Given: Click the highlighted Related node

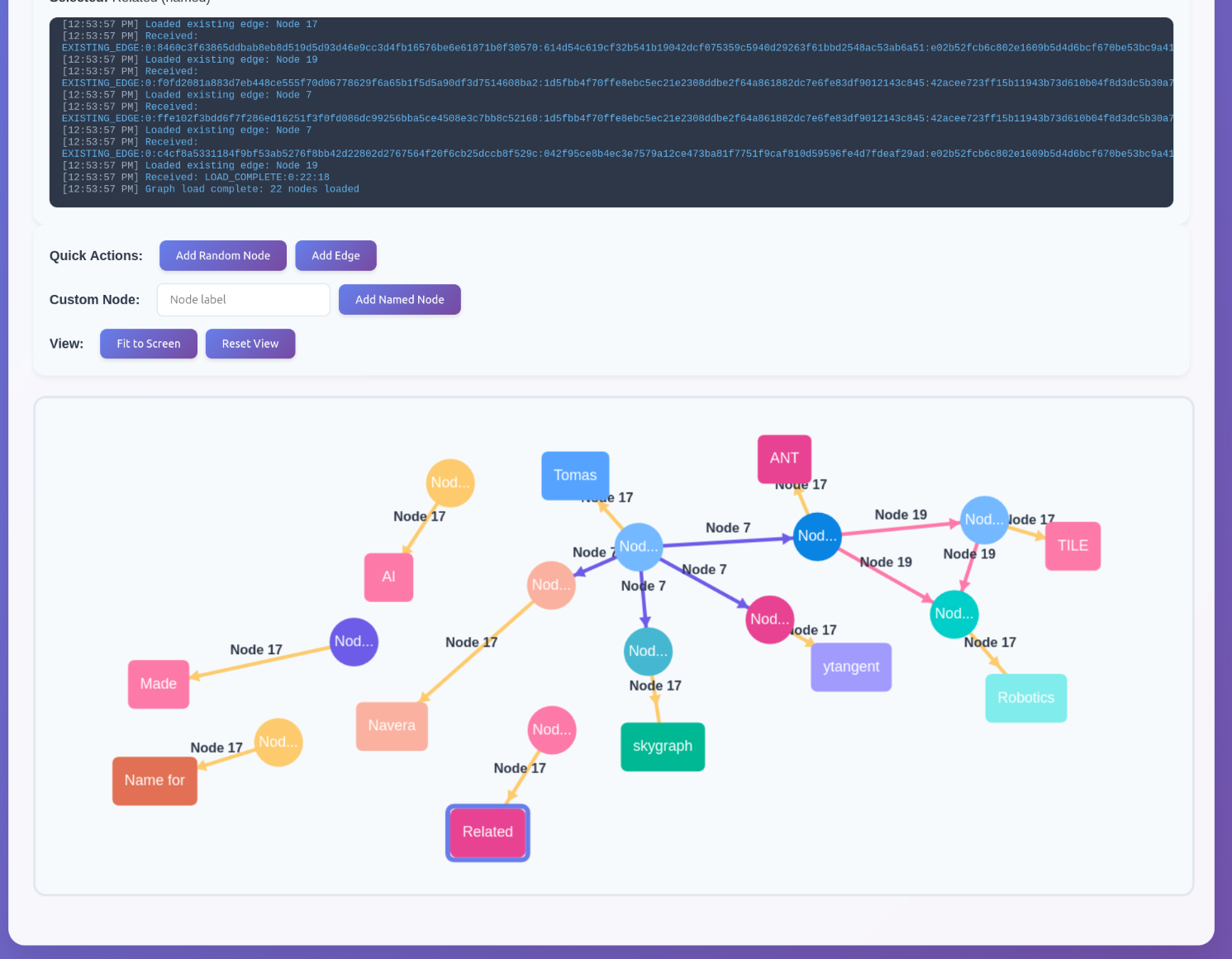Looking at the screenshot, I should pyautogui.click(x=488, y=833).
